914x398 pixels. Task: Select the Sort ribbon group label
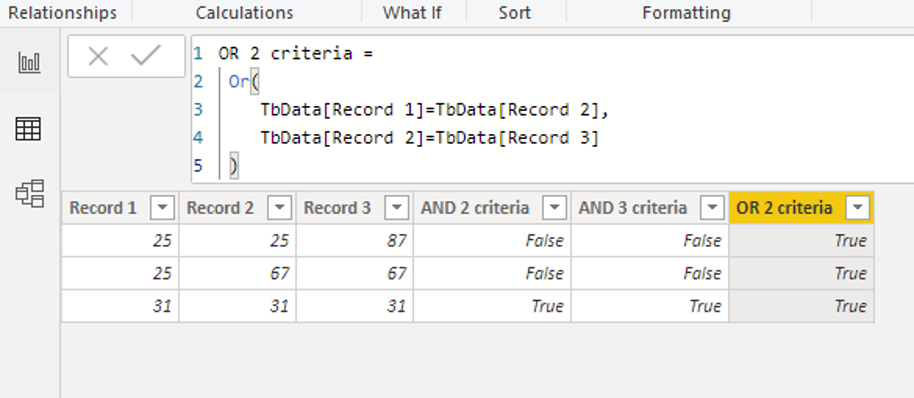pyautogui.click(x=515, y=13)
